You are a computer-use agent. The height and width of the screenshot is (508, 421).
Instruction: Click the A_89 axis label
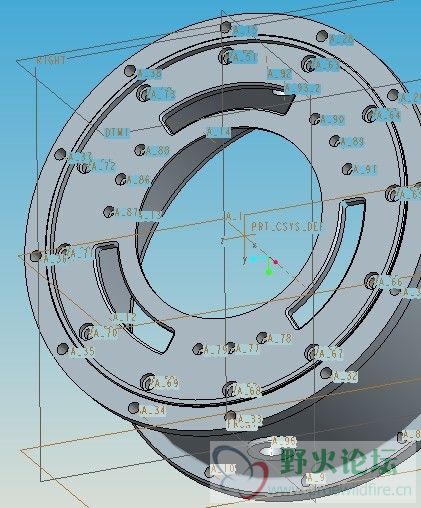(x=352, y=142)
